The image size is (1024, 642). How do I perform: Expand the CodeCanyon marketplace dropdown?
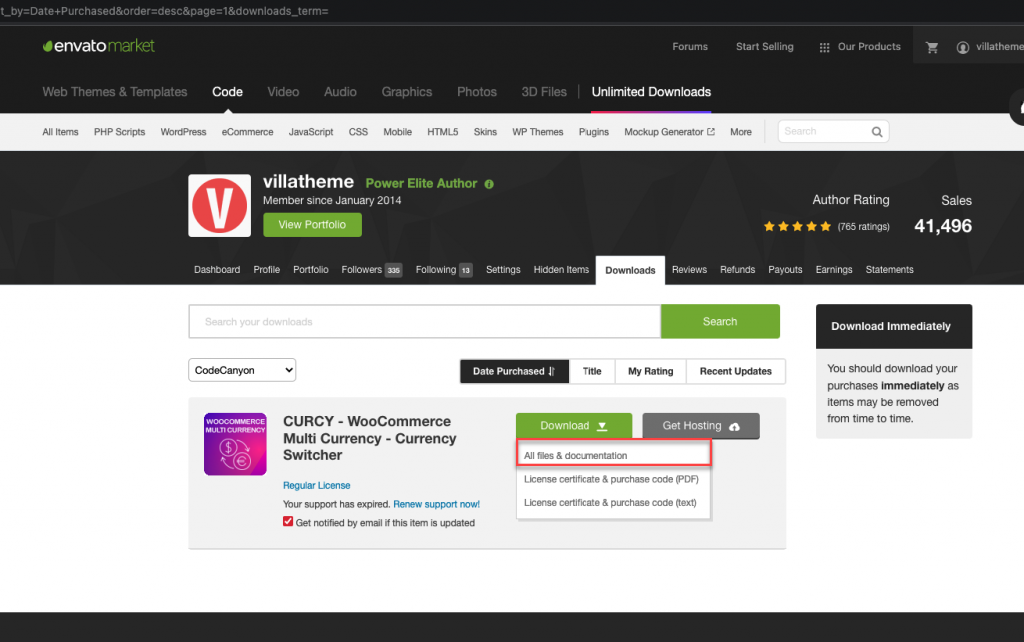tap(242, 370)
